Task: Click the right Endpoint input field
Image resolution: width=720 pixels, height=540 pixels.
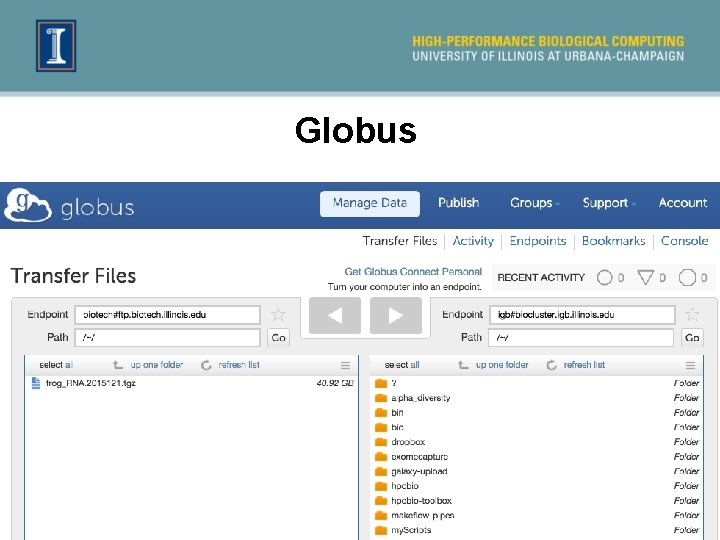Action: click(x=582, y=315)
